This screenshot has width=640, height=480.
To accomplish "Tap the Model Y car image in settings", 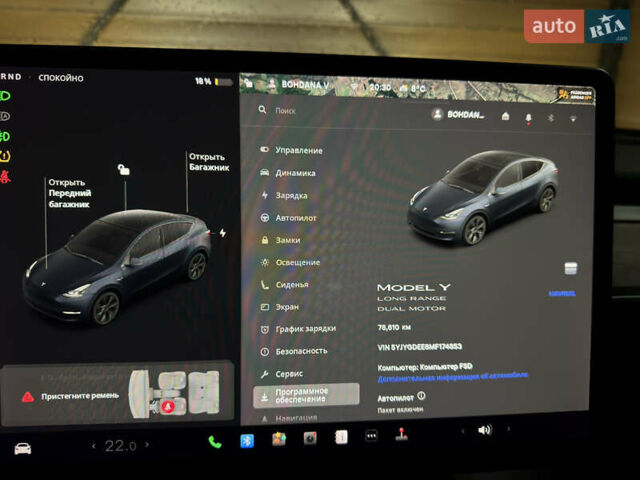I will pyautogui.click(x=482, y=198).
